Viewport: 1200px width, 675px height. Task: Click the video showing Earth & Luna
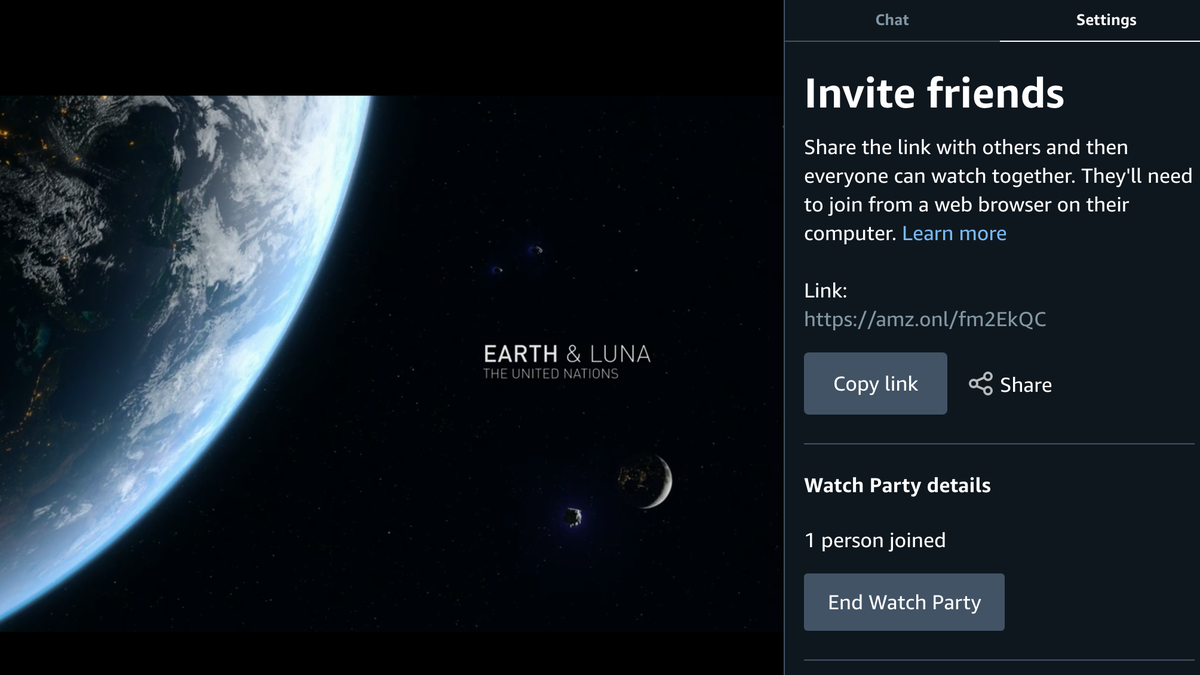[x=392, y=364]
